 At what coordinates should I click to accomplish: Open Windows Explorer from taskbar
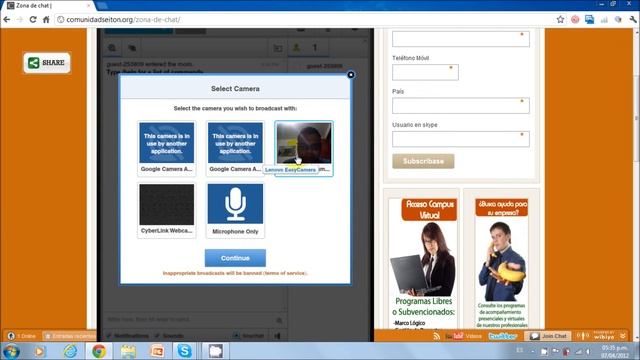(128, 351)
